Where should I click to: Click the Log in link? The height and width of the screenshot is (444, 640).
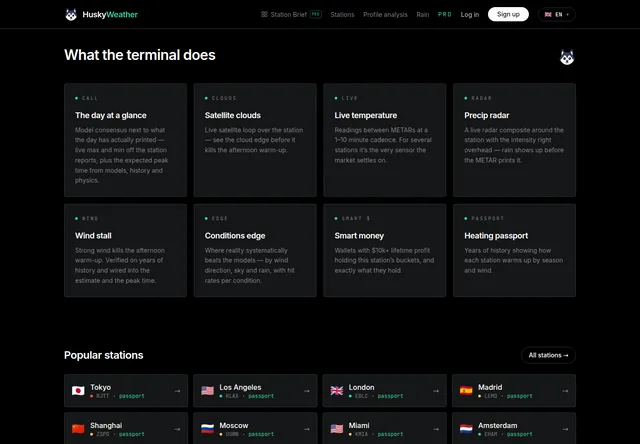tap(469, 15)
